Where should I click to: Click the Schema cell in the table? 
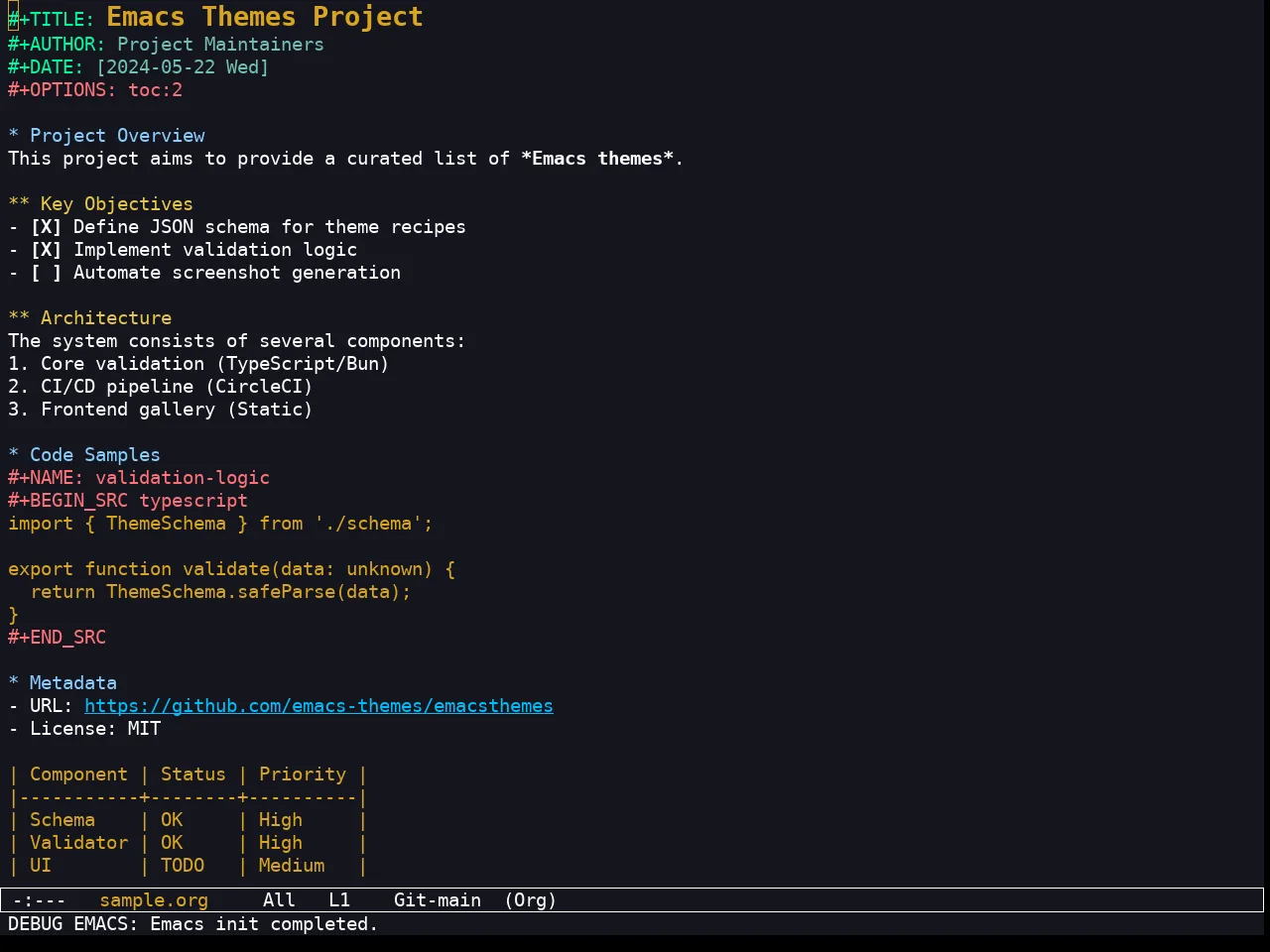click(63, 820)
